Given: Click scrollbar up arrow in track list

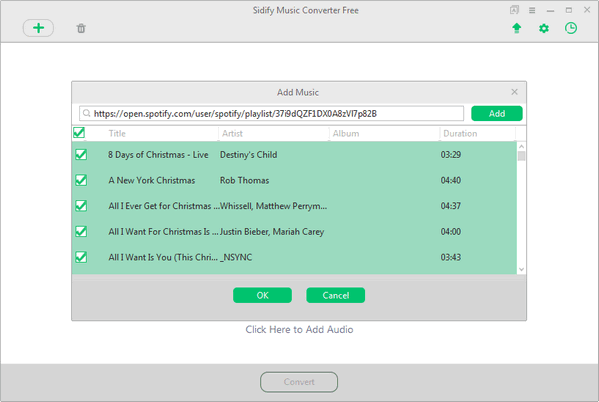Looking at the screenshot, I should [521, 146].
